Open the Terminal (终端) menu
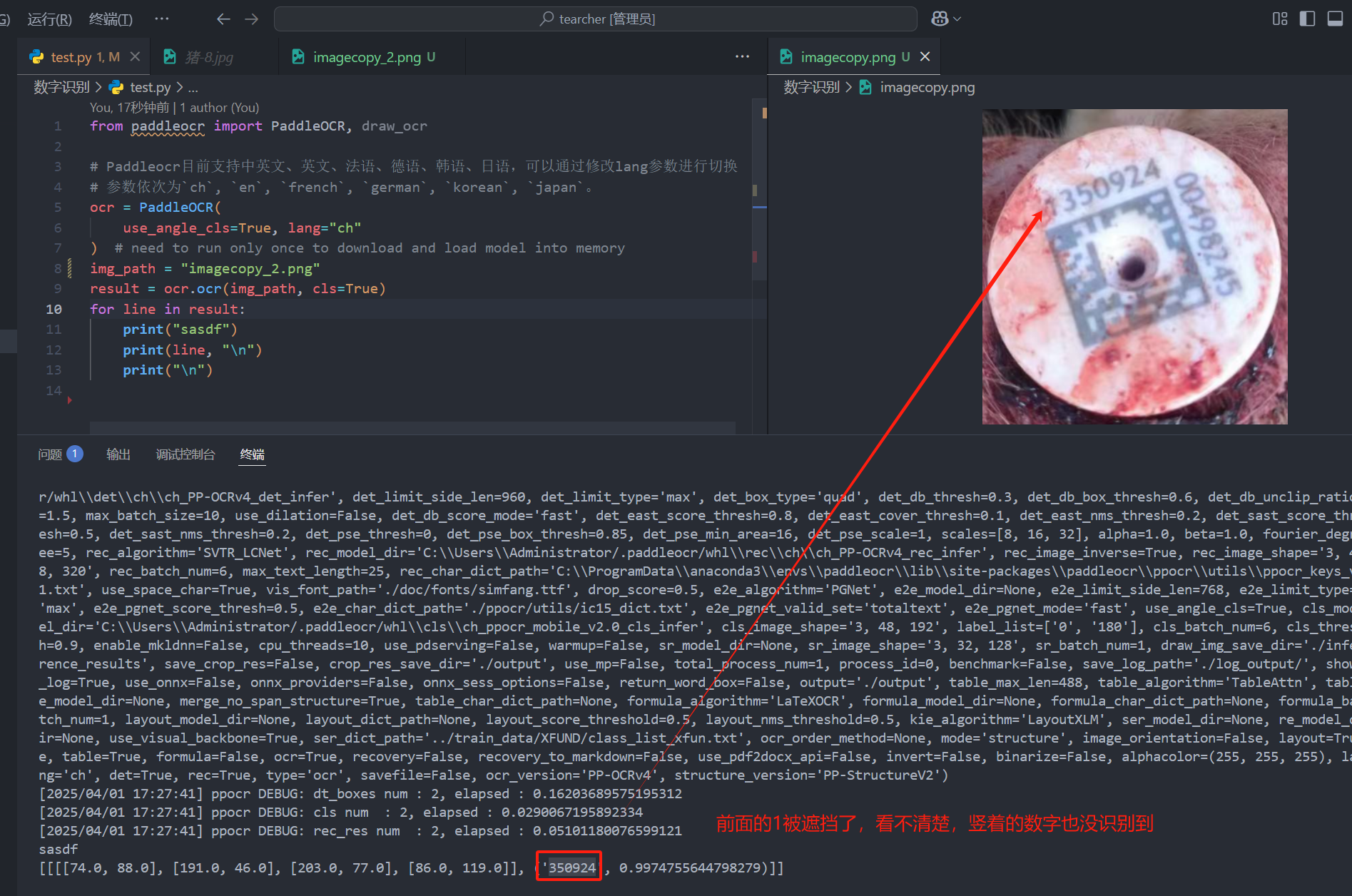Screen dimensions: 1352x896 pyautogui.click(x=111, y=19)
